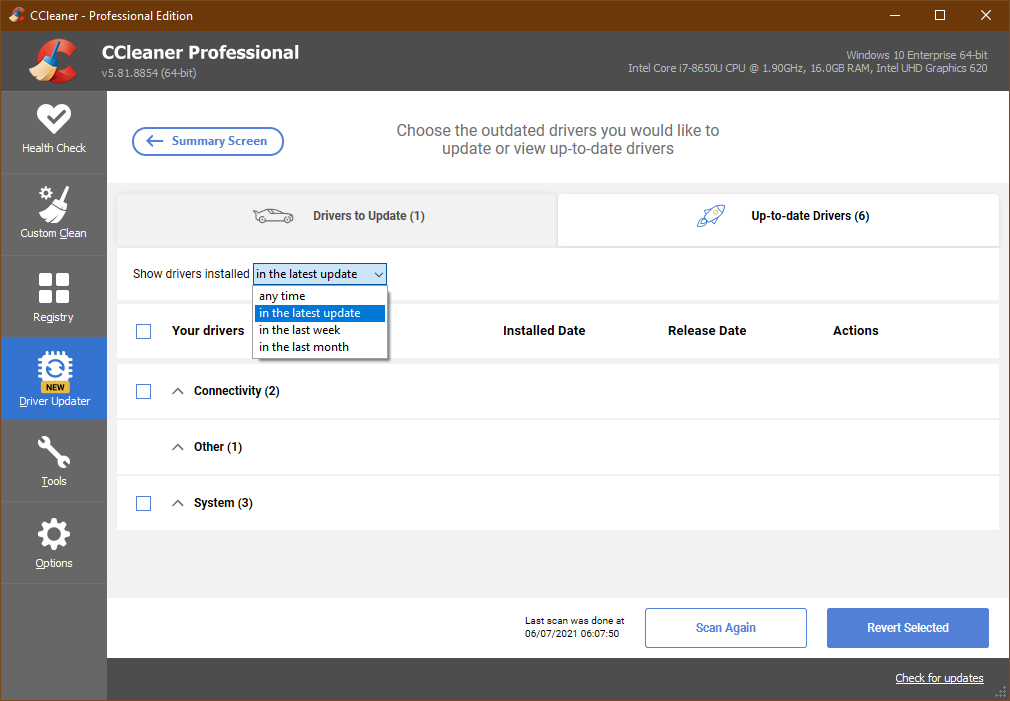The width and height of the screenshot is (1010, 701).
Task: Open Tools wrench icon
Action: pos(53,453)
